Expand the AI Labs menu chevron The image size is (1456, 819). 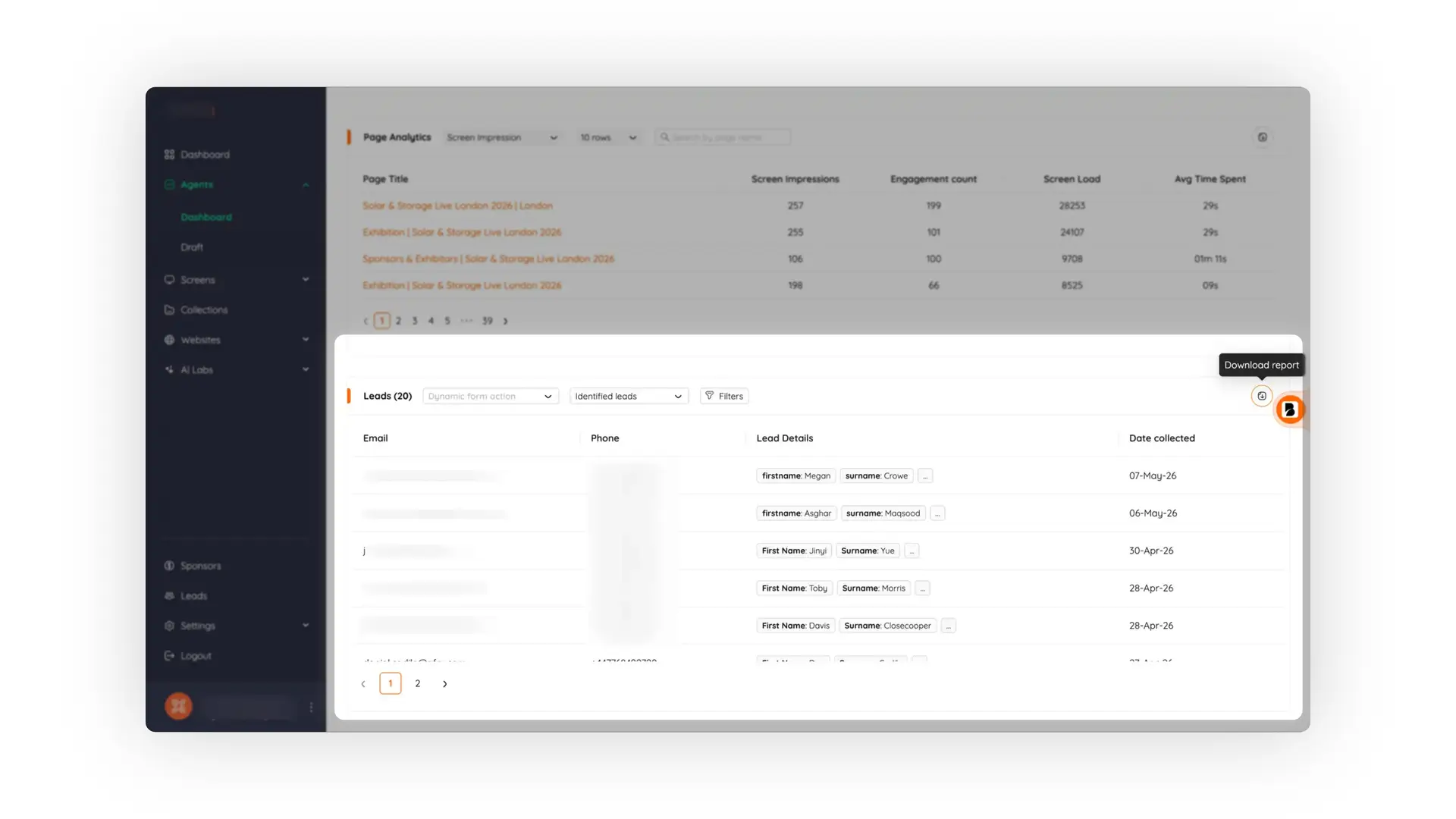pos(306,370)
